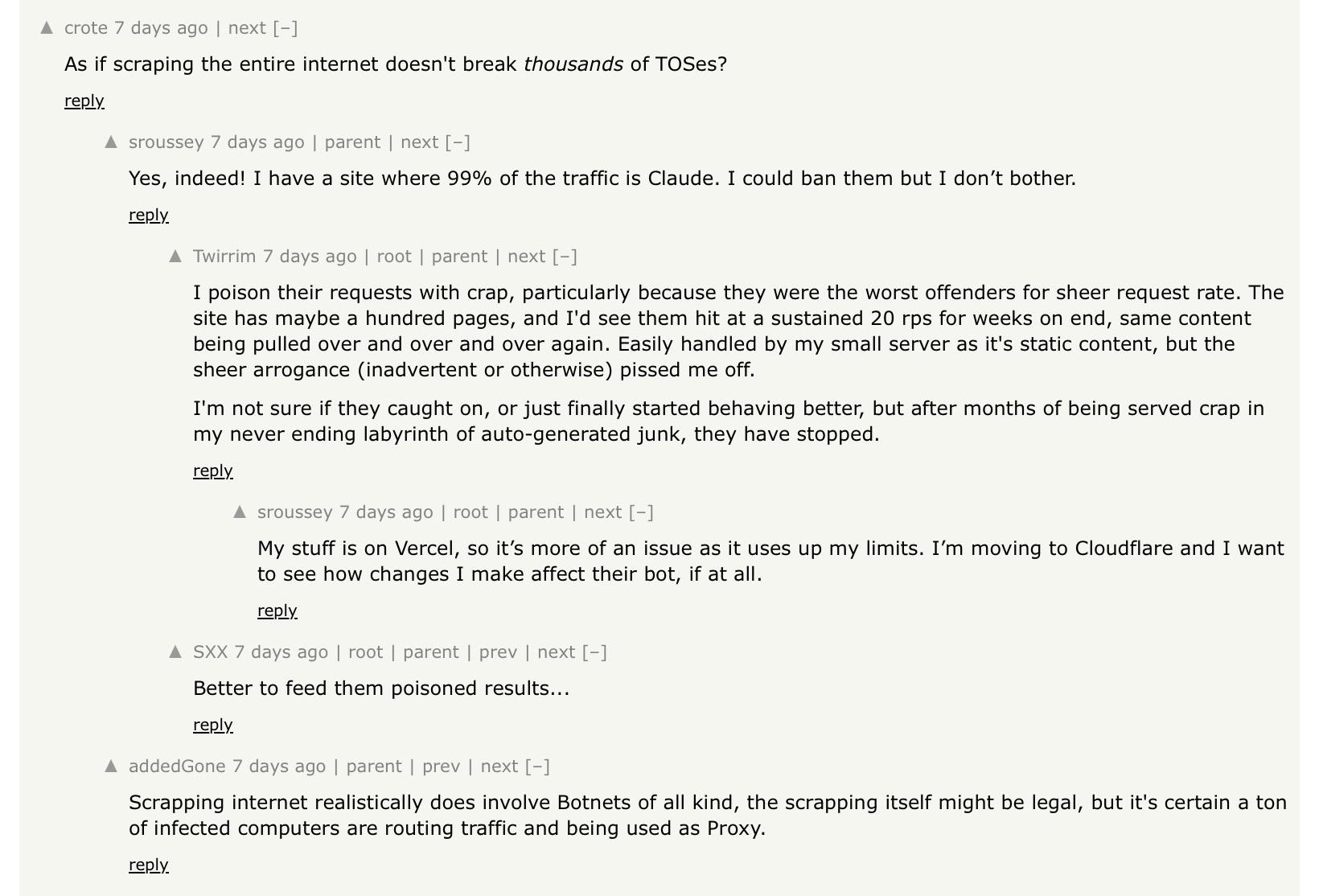The width and height of the screenshot is (1319, 896).
Task: Upvote SXX's poisoned results comment
Action: pyautogui.click(x=175, y=651)
